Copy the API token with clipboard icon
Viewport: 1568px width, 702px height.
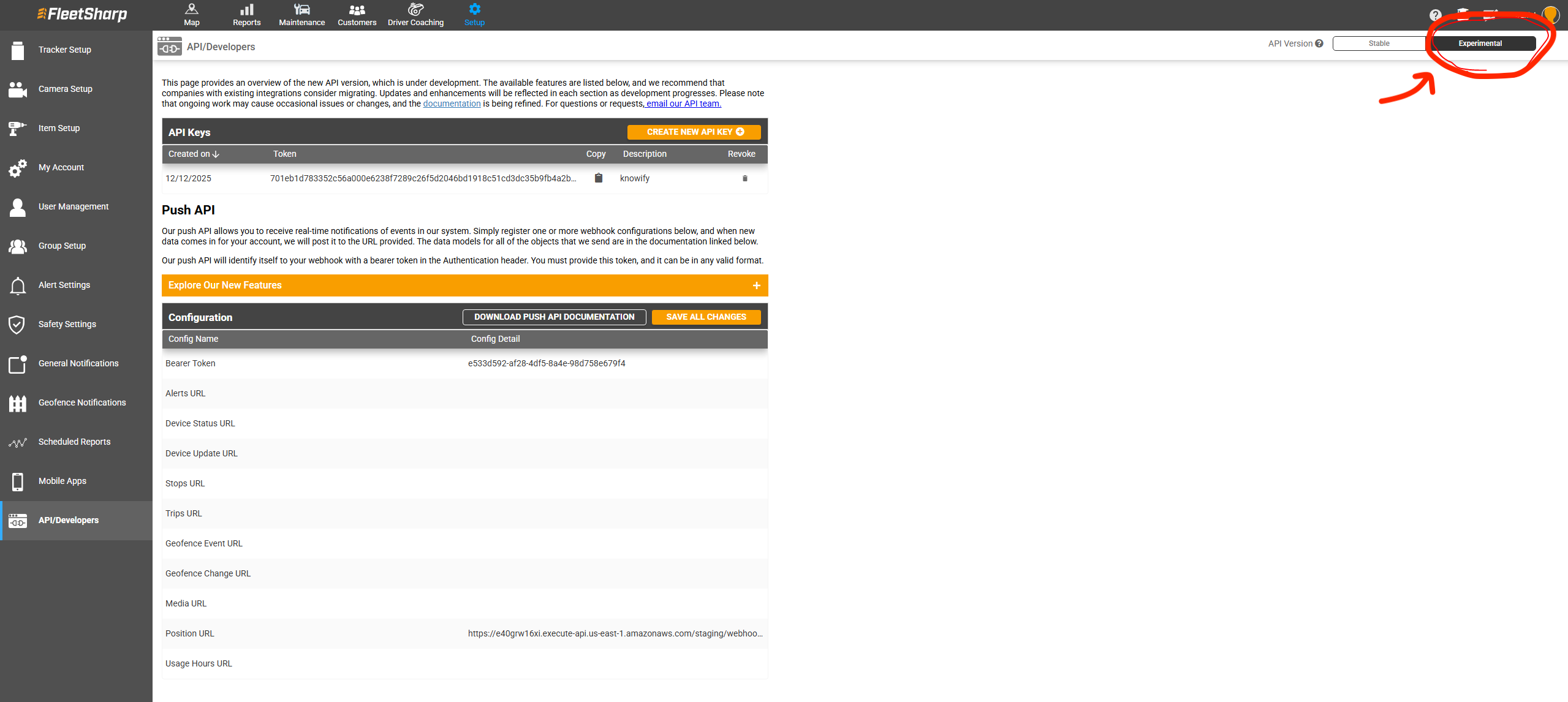599,178
